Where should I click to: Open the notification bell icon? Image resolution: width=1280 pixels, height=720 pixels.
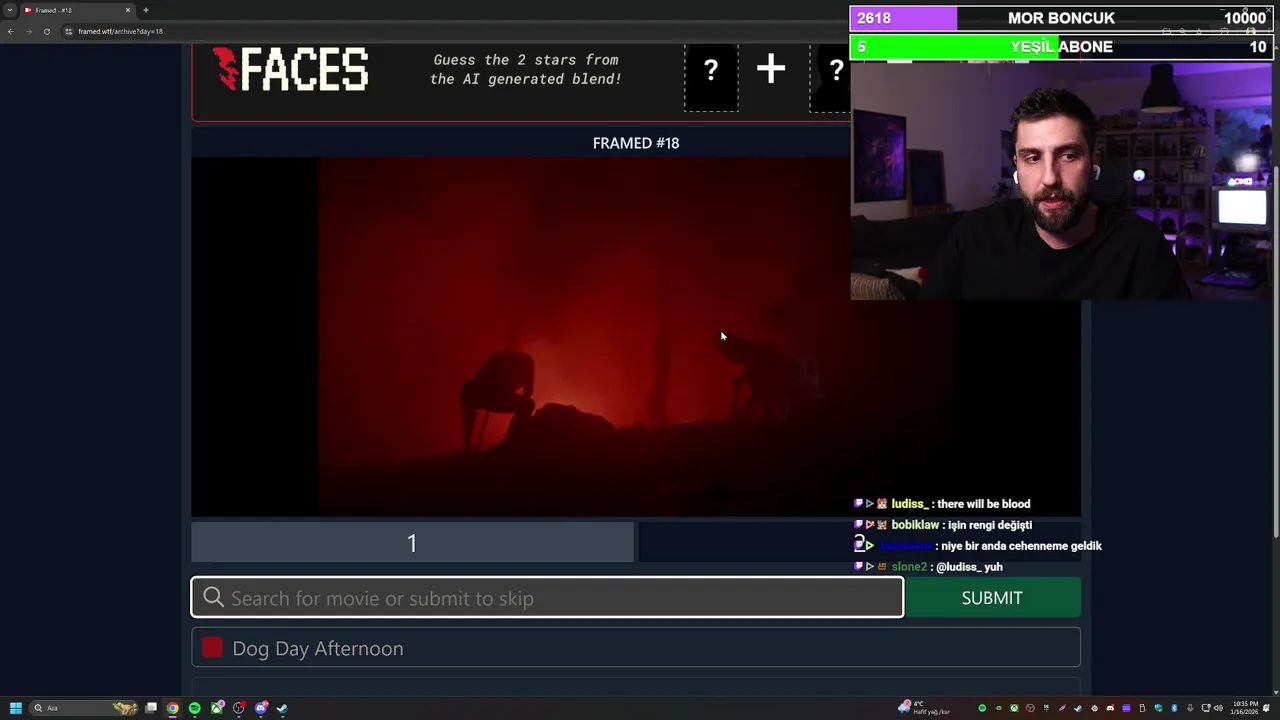[x=1266, y=708]
